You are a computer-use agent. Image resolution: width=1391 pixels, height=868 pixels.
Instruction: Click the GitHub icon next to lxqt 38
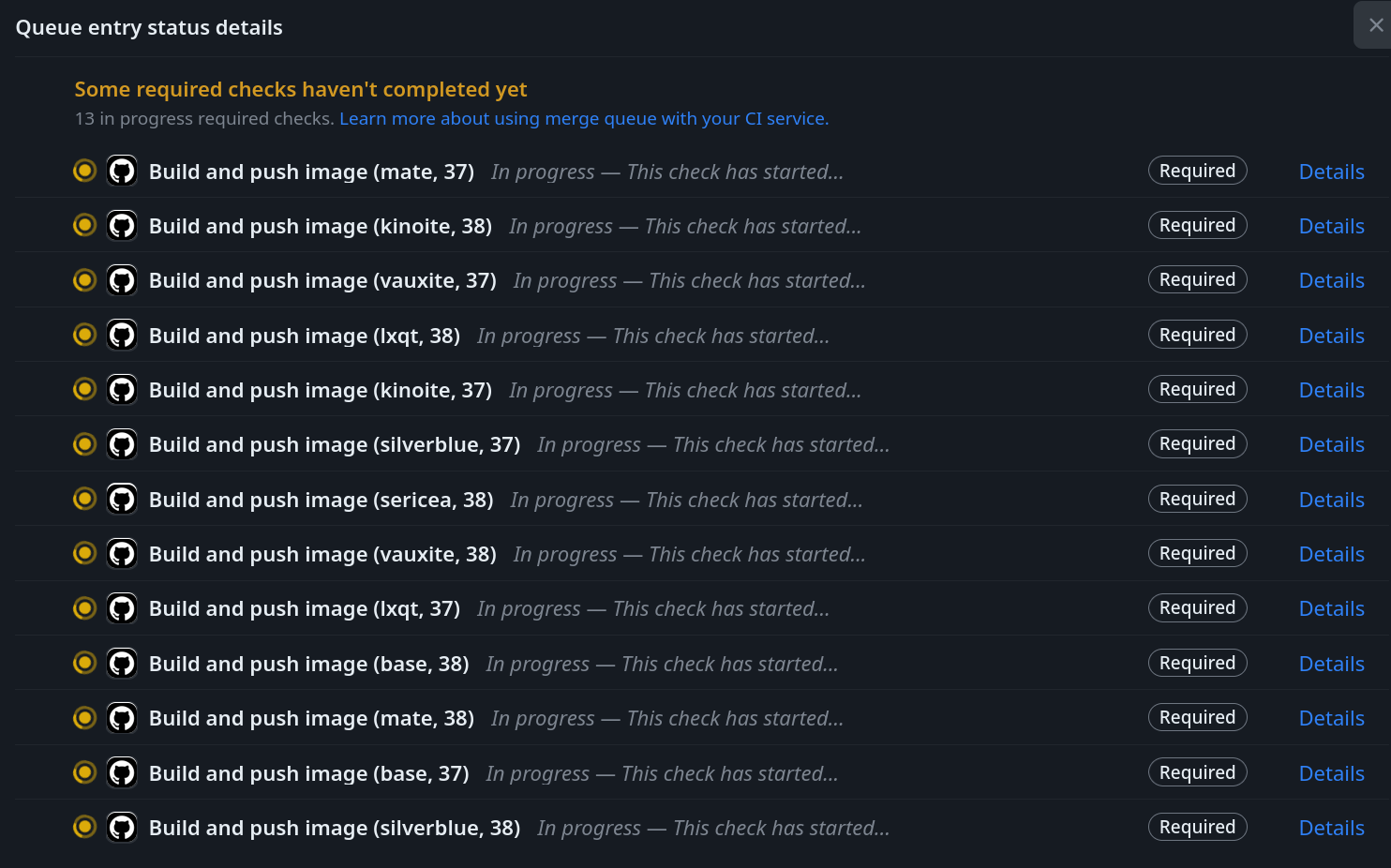point(122,334)
